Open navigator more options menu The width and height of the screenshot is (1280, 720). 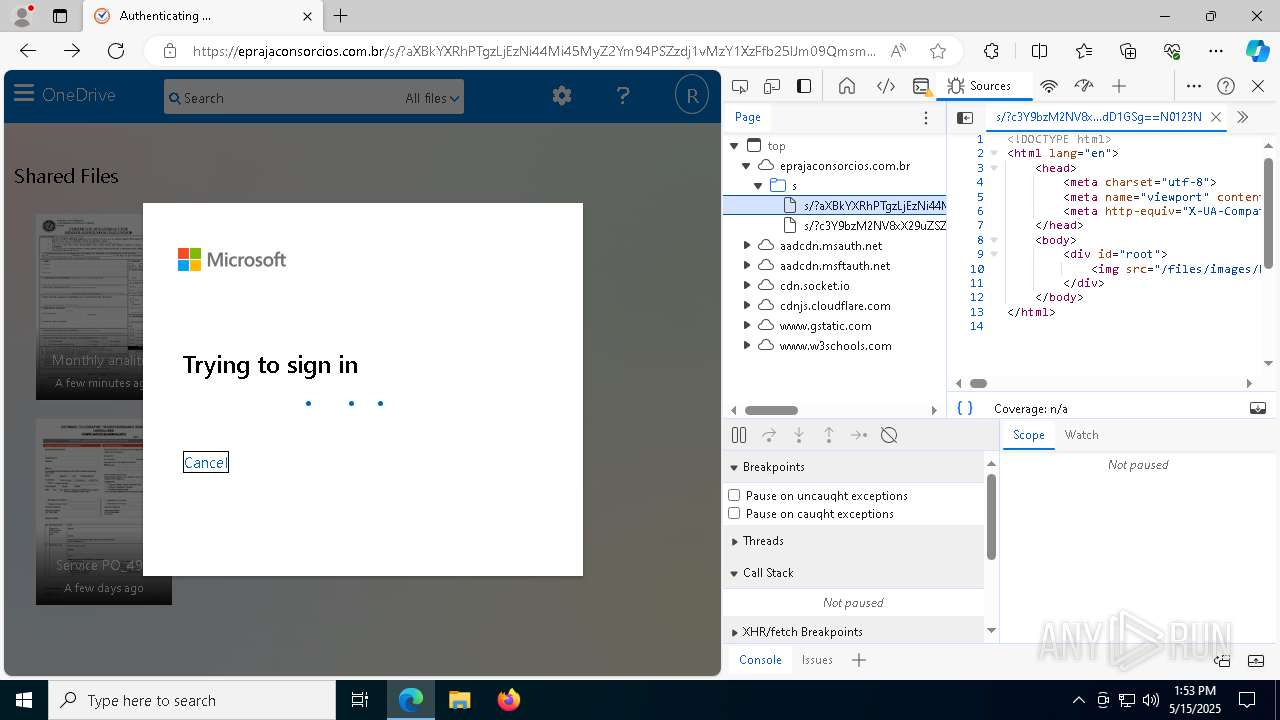click(926, 118)
